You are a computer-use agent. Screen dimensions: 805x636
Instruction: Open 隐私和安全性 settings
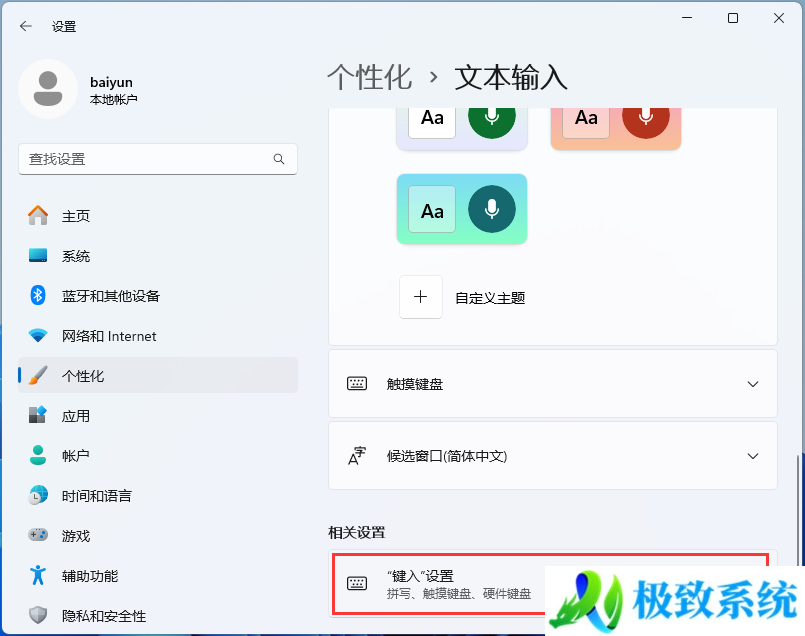[158, 615]
